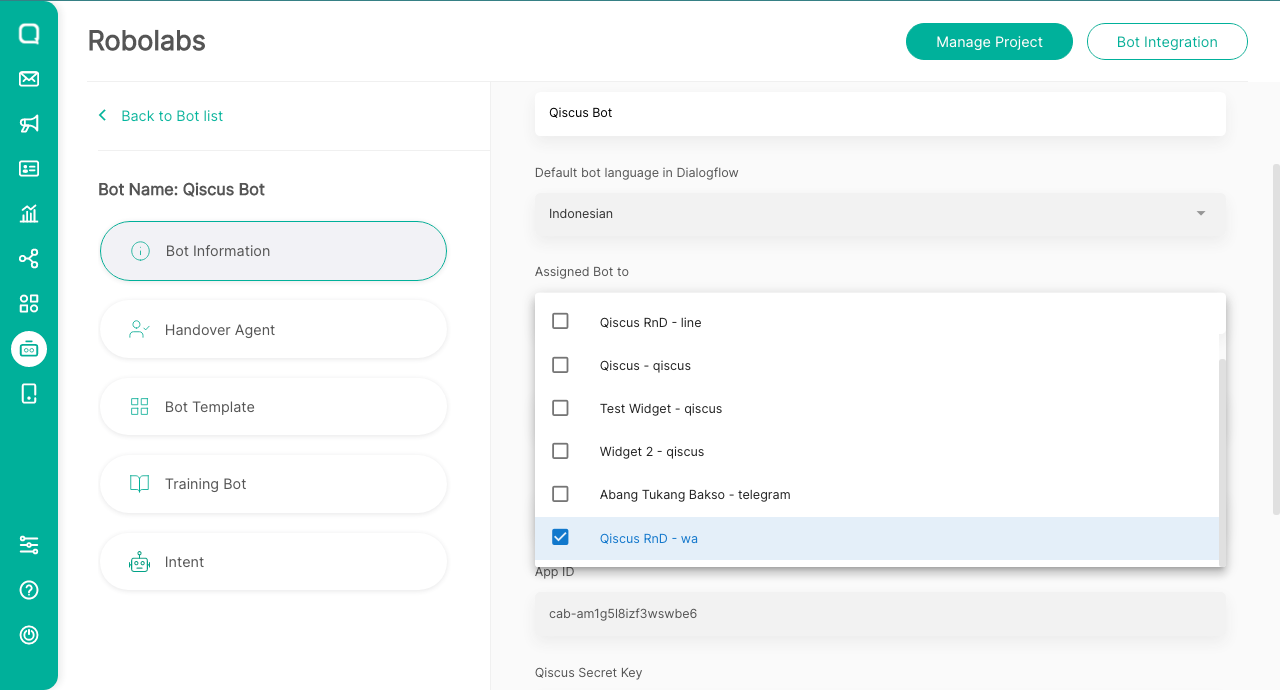Click the settings sliders sidebar icon
1280x690 pixels.
click(29, 545)
